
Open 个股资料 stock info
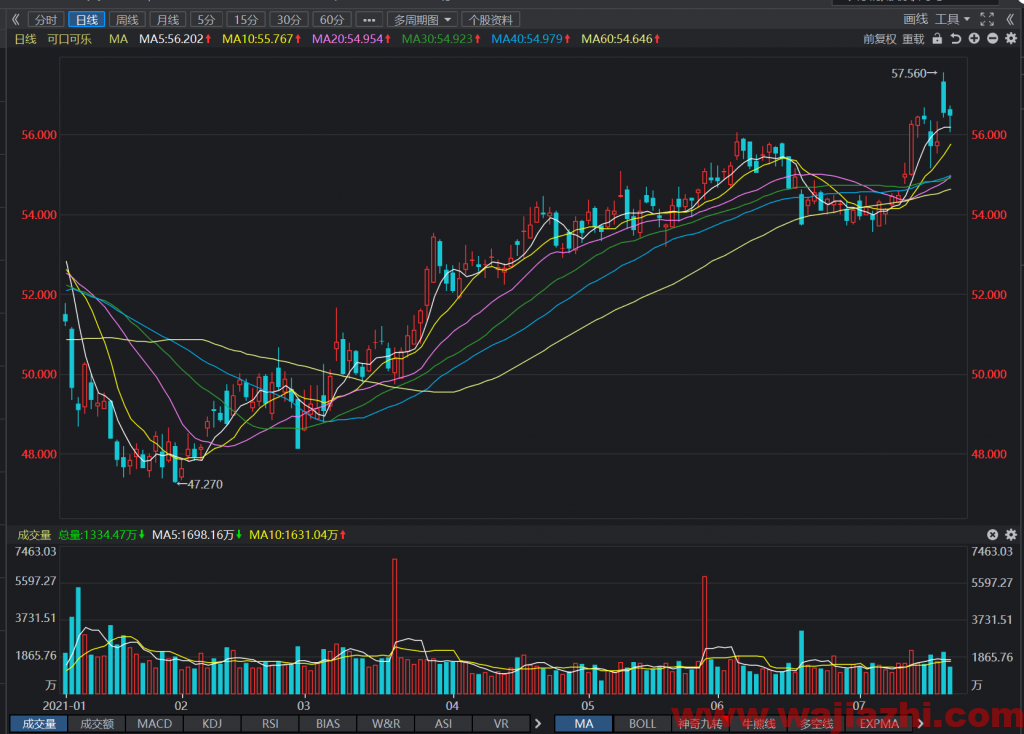pyautogui.click(x=490, y=20)
